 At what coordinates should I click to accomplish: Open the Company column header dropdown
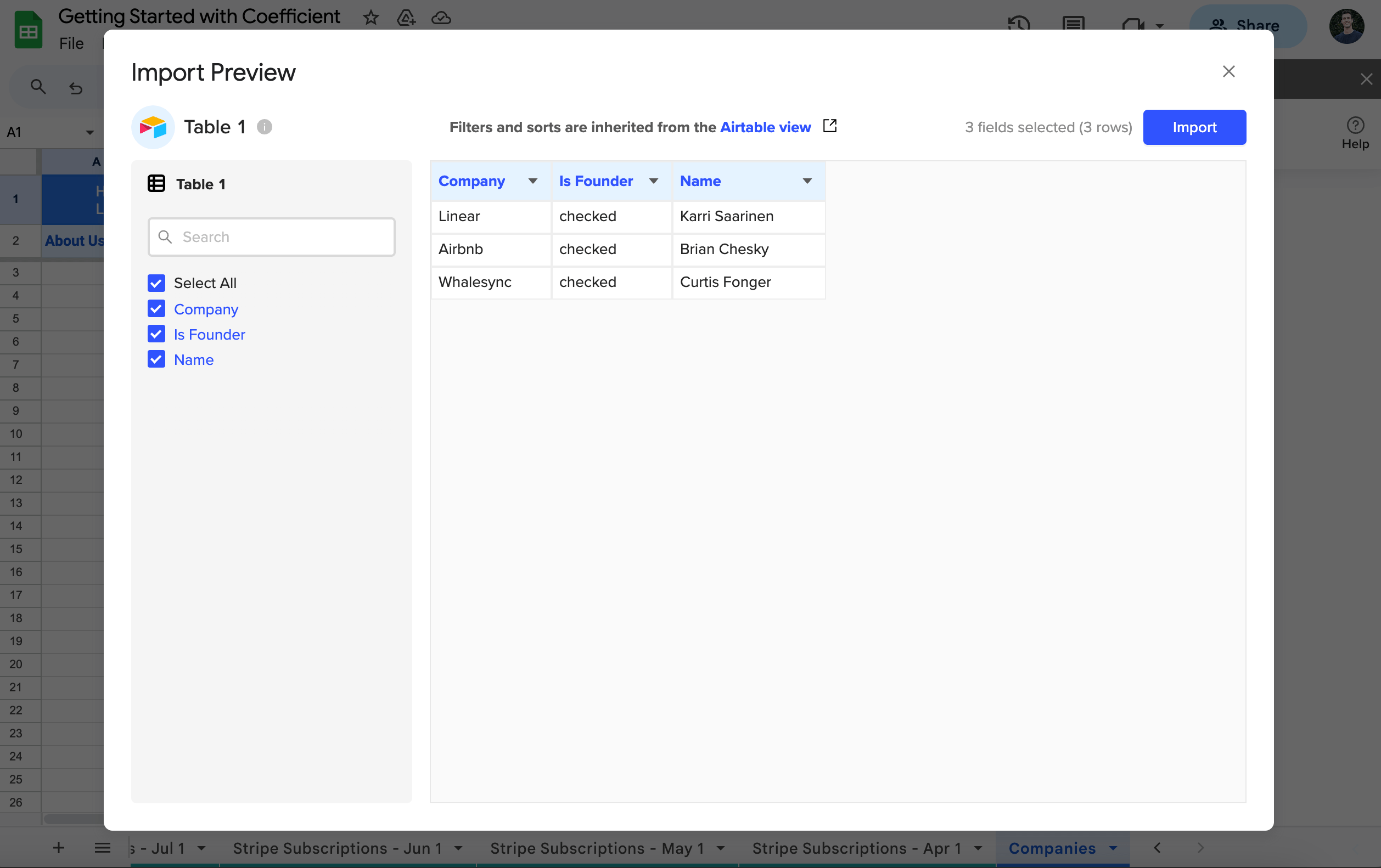533,181
